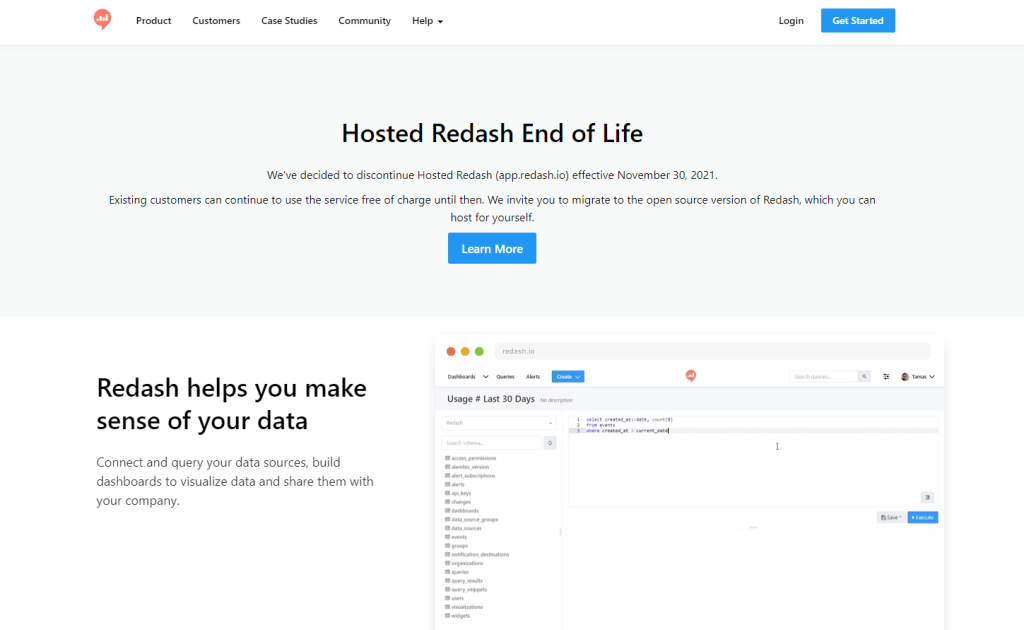Select the users table in the schema list
The image size is (1024, 630).
pos(457,598)
